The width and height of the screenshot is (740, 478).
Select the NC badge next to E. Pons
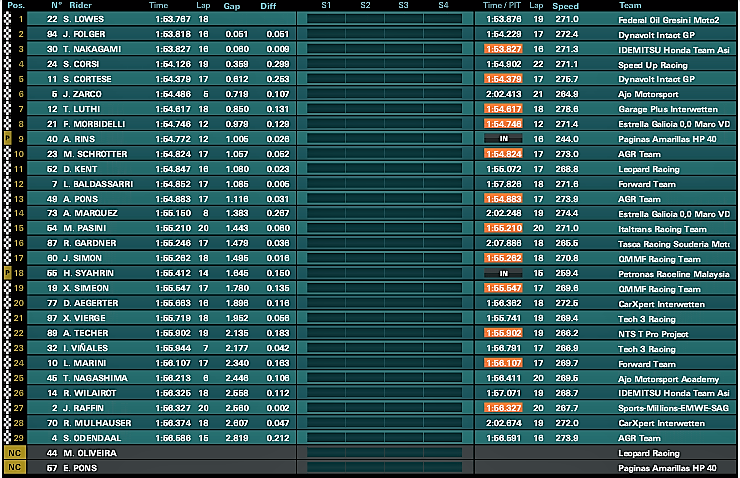click(x=15, y=468)
